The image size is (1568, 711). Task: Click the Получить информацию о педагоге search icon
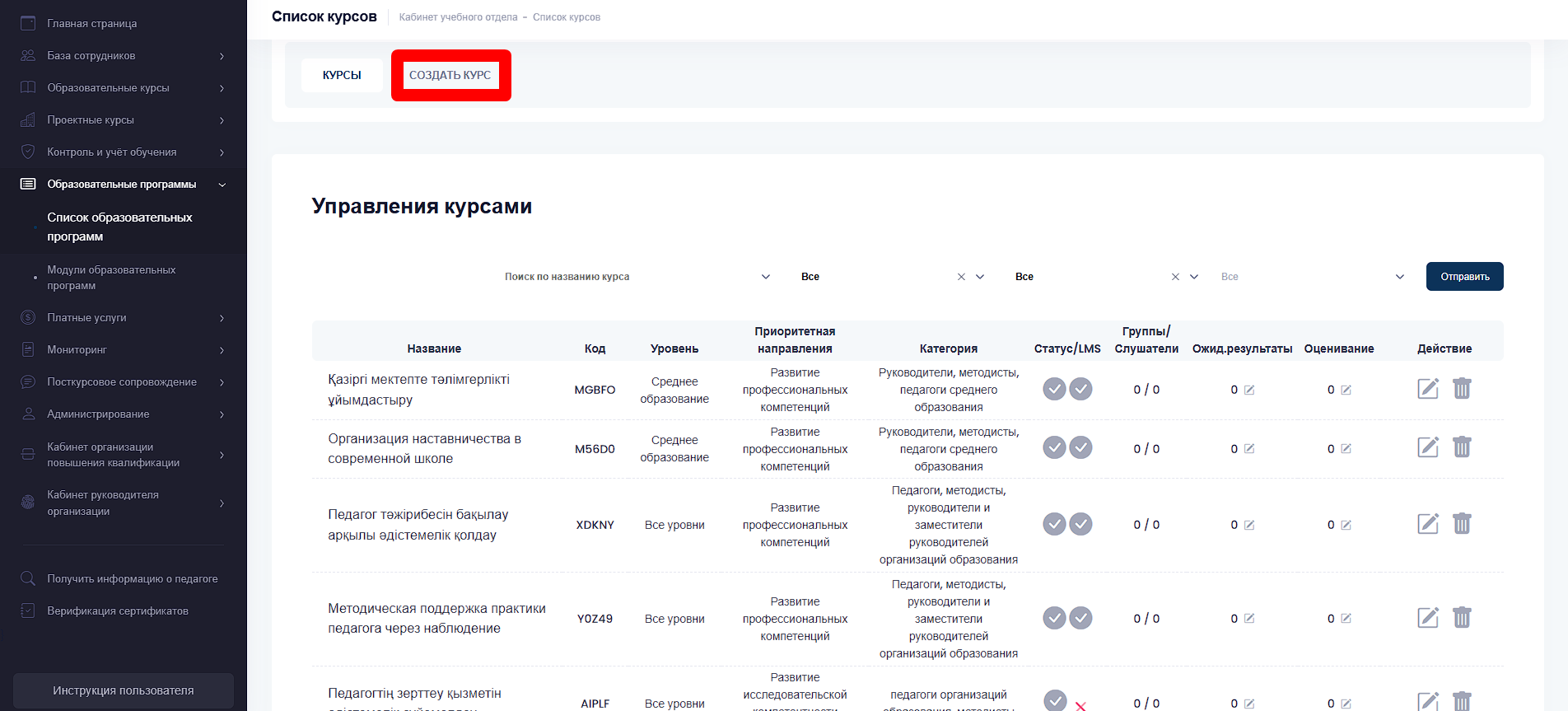tap(28, 578)
